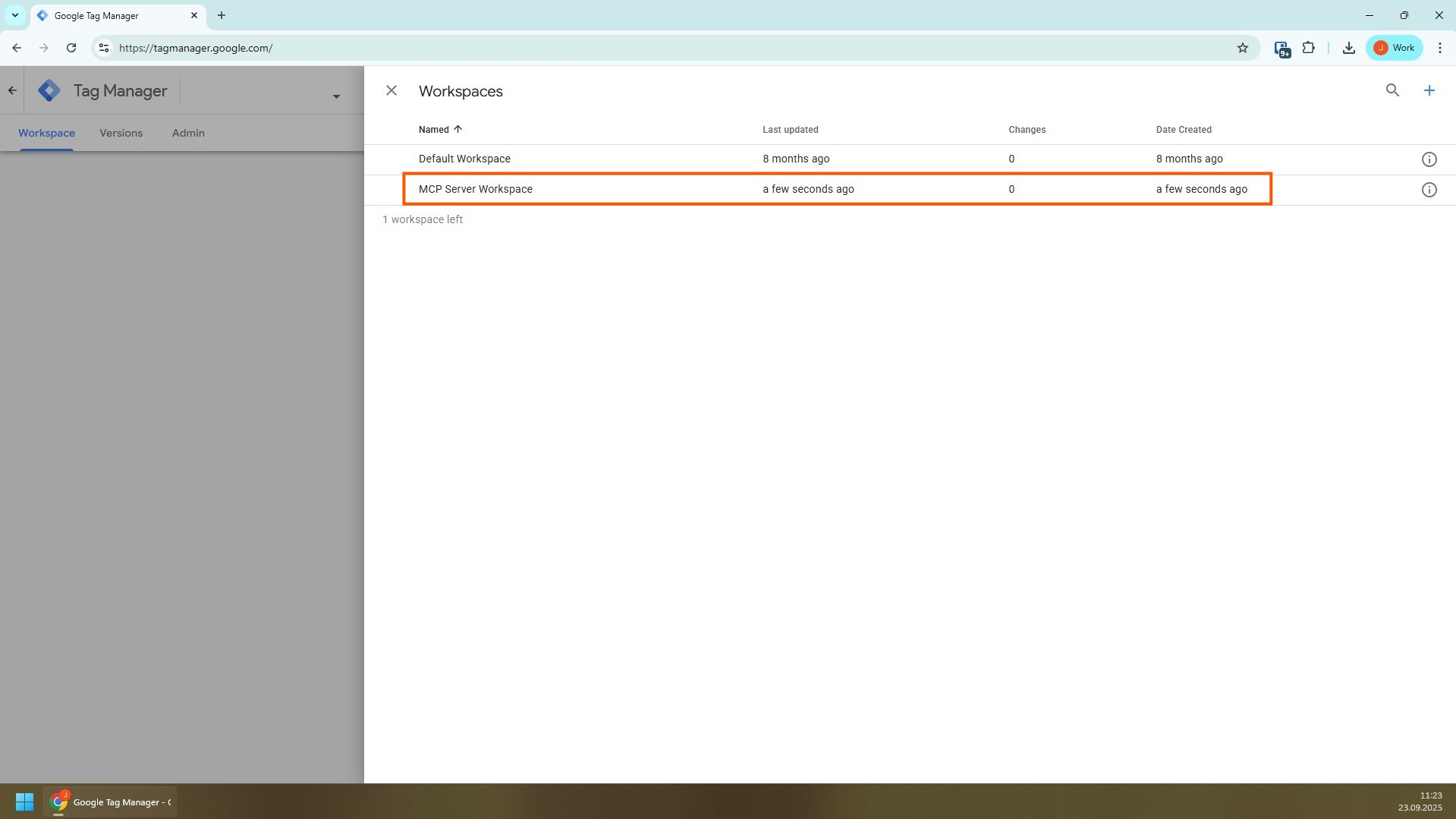This screenshot has height=819, width=1456.
Task: Open info for MCP Server Workspace
Action: (1429, 190)
